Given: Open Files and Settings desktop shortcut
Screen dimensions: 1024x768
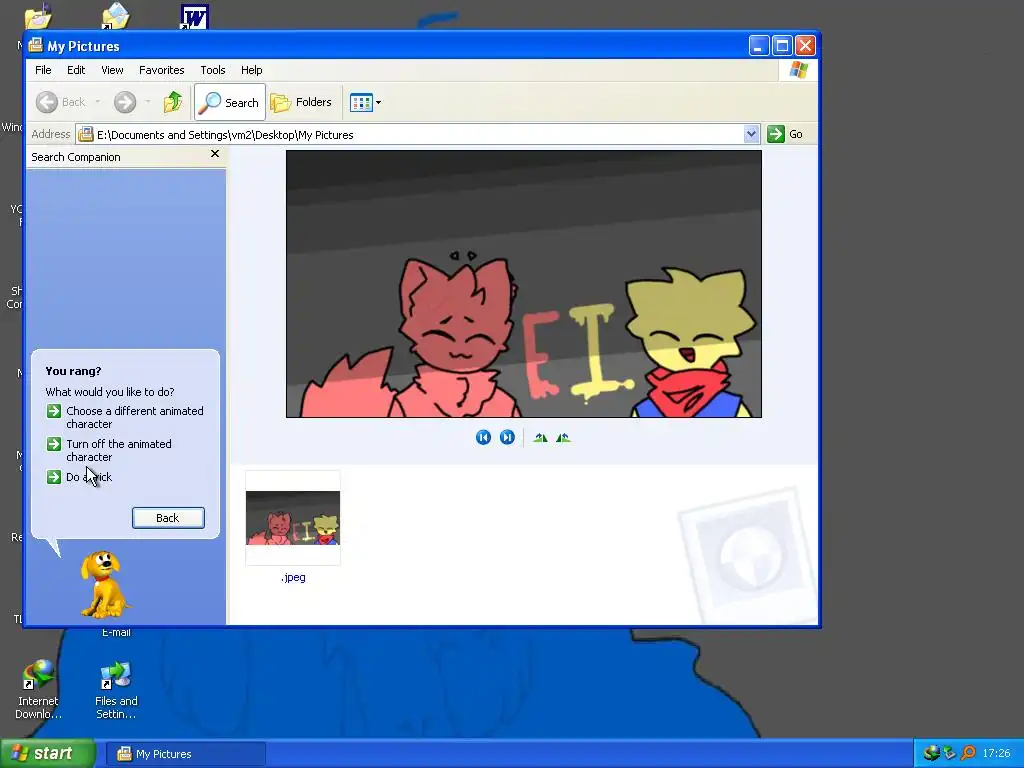Looking at the screenshot, I should pyautogui.click(x=116, y=690).
